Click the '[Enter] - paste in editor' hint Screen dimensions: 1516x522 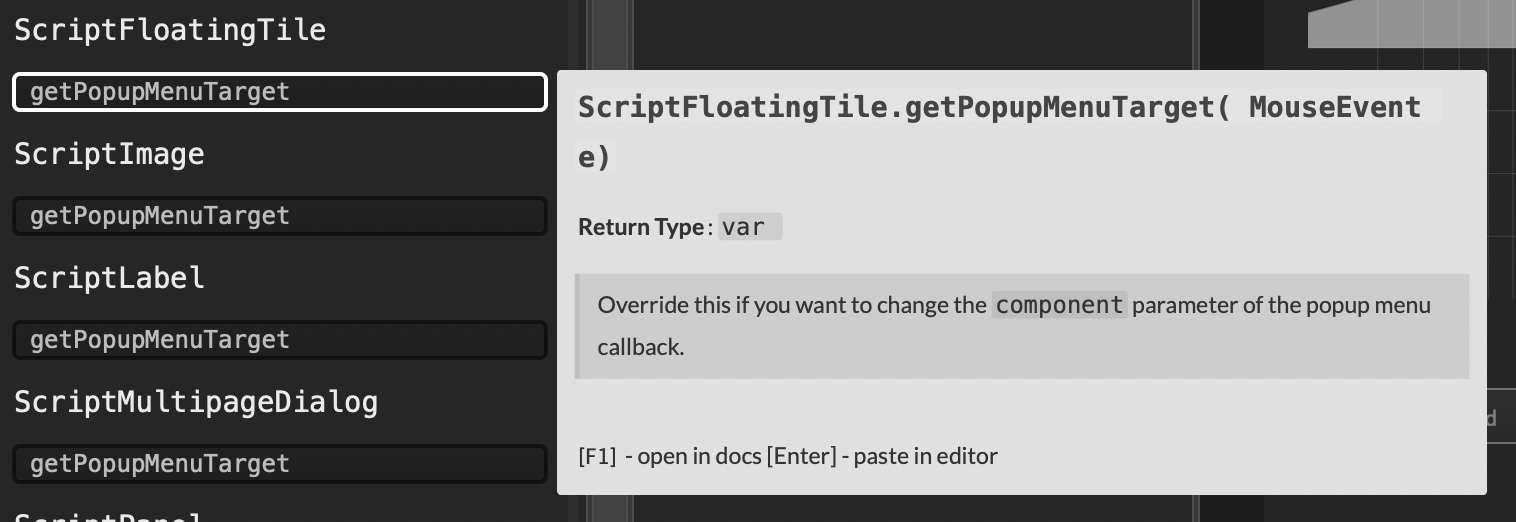pos(882,456)
